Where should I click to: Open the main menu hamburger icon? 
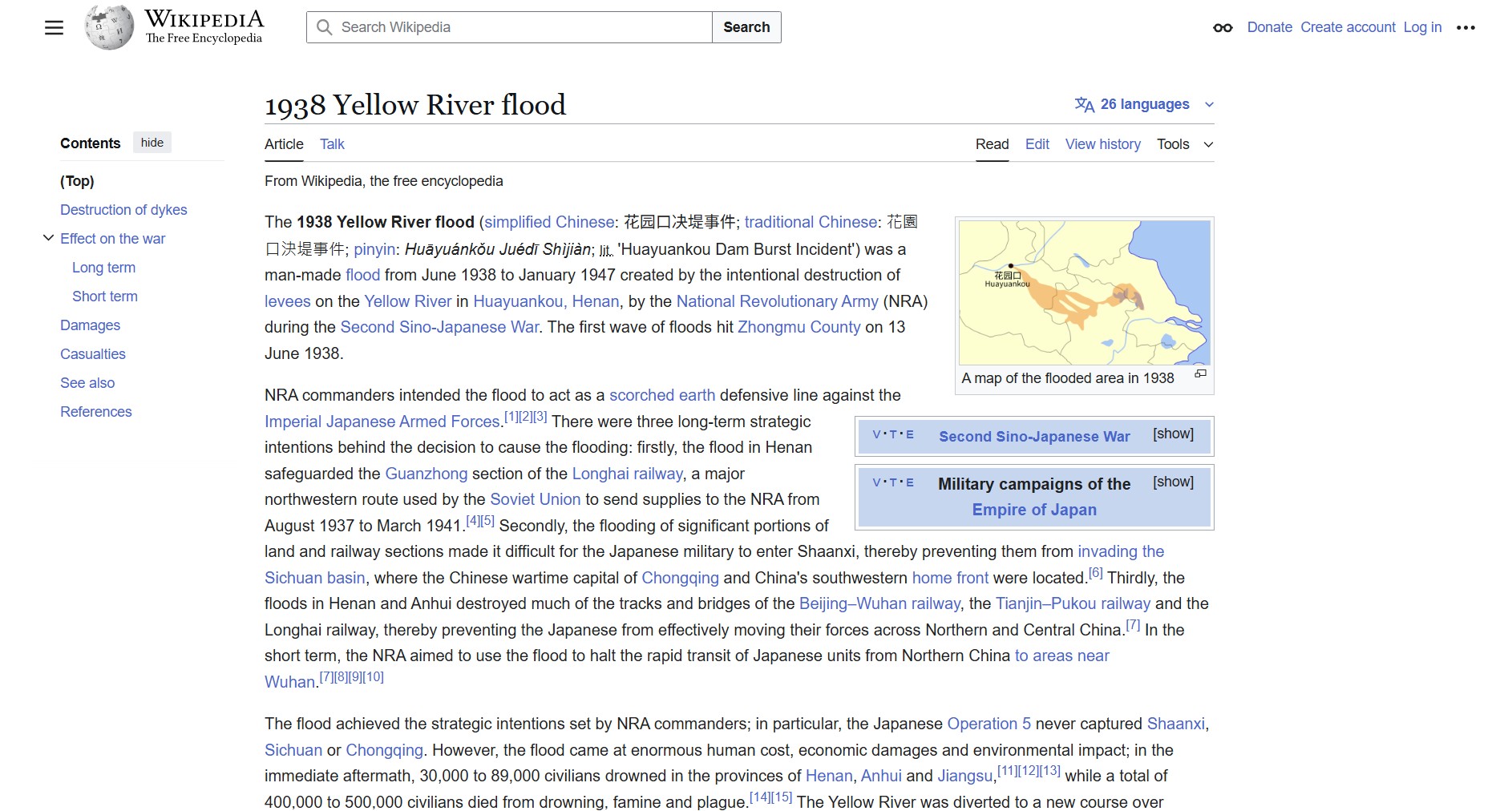(x=54, y=27)
